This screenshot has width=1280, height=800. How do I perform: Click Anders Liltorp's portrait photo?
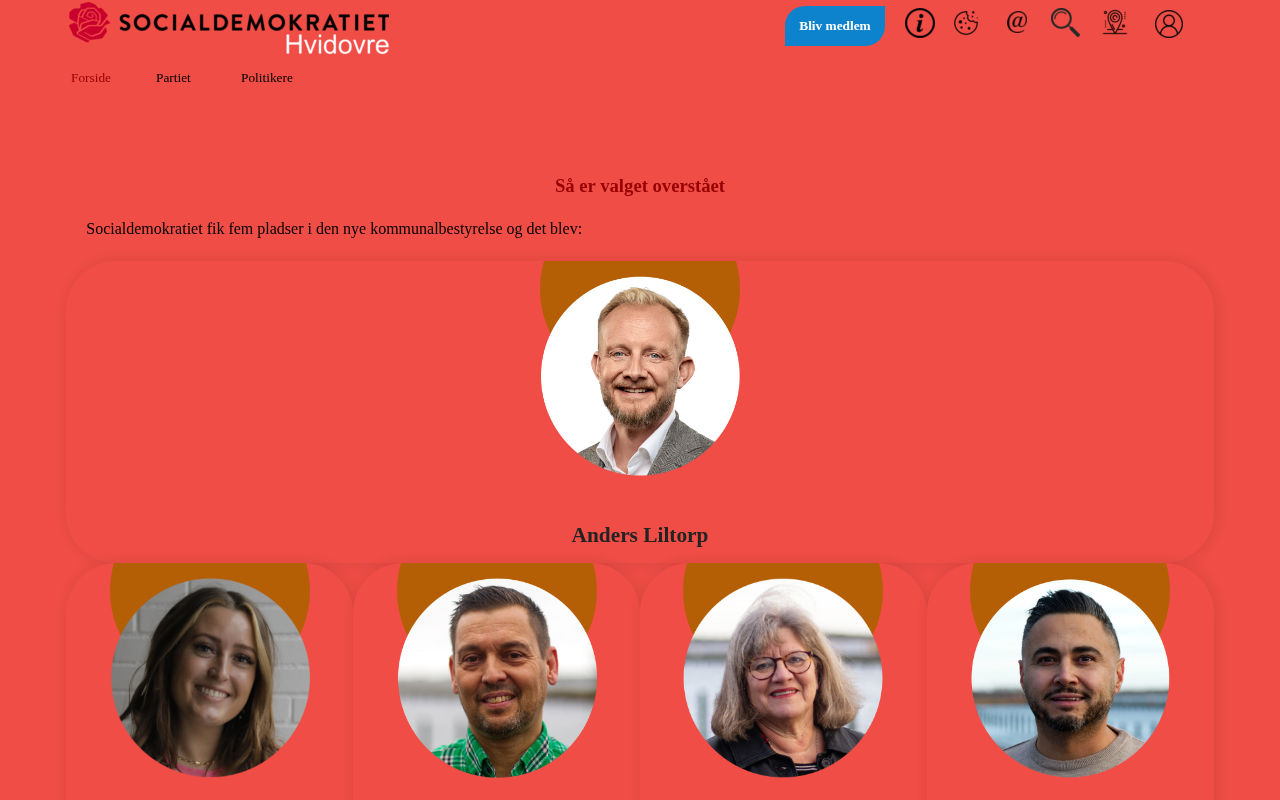tap(640, 376)
